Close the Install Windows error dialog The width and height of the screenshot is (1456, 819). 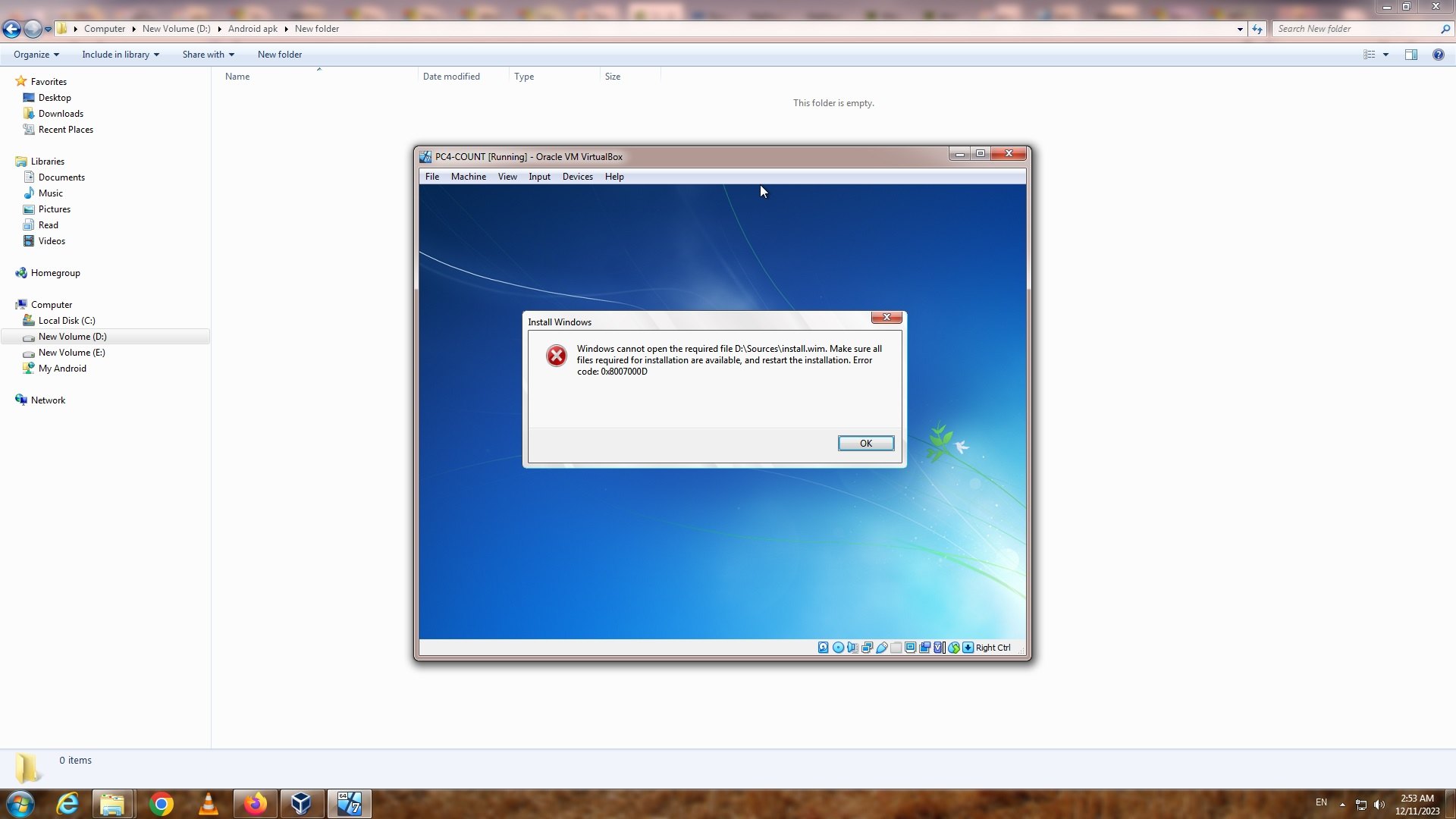pyautogui.click(x=886, y=317)
